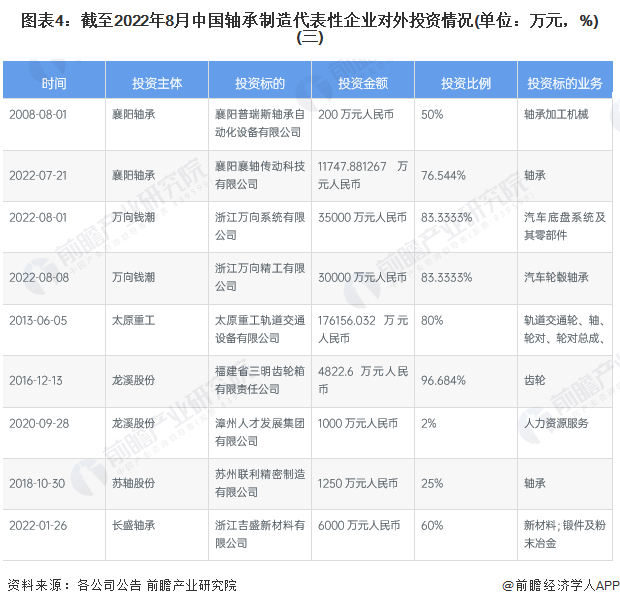This screenshot has height=606, width=620.
Task: Click 83.3333% in the 2022-08-01 row
Action: pyautogui.click(x=446, y=217)
